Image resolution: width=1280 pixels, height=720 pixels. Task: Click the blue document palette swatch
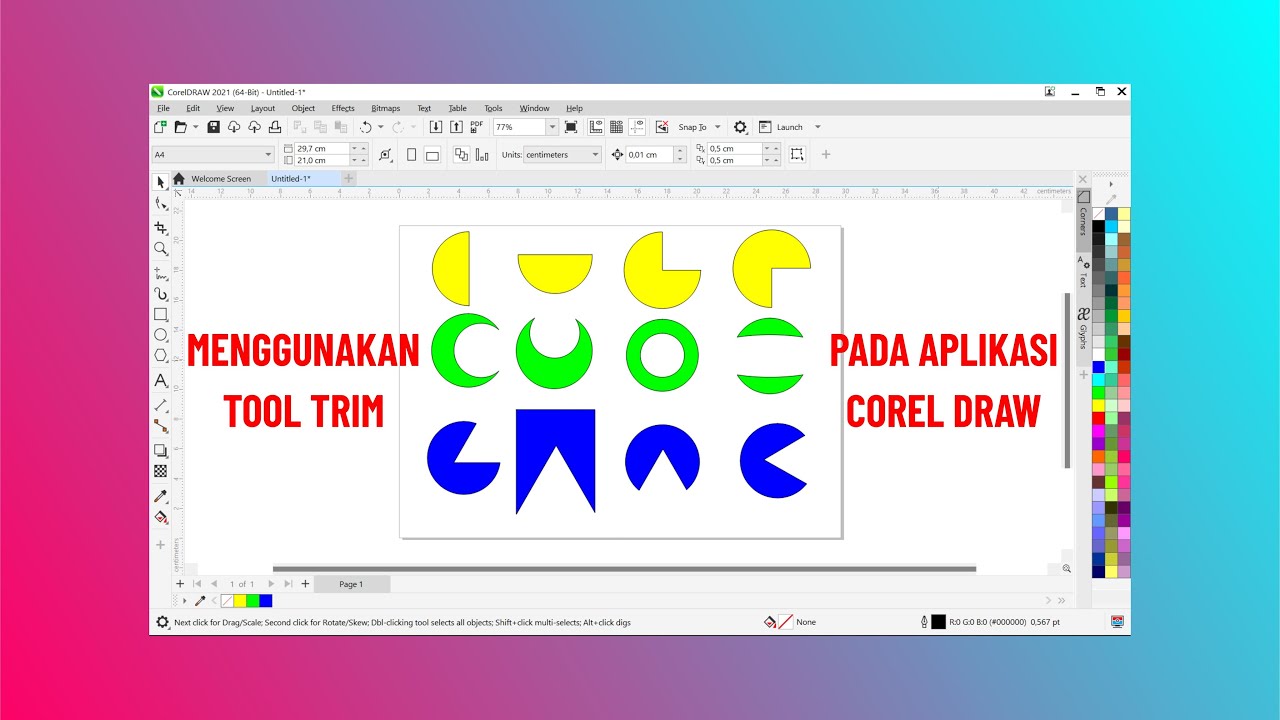pos(266,601)
